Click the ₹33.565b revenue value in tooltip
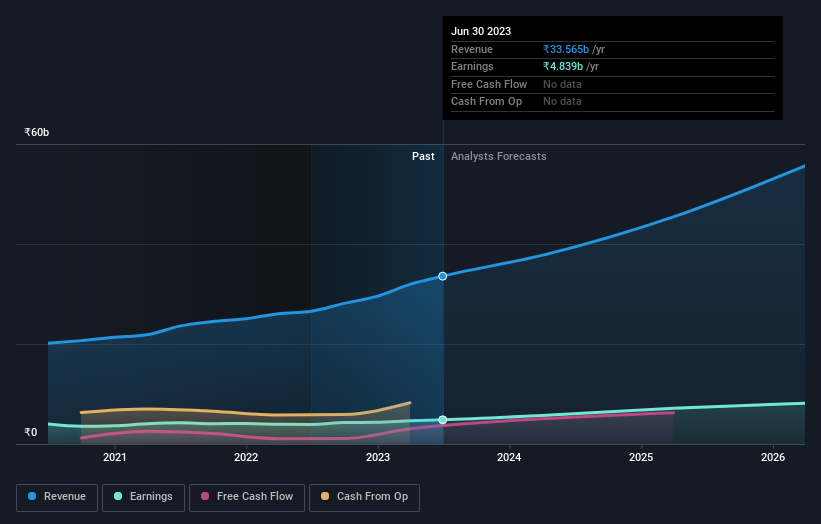Viewport: 821px width, 524px height. pyautogui.click(x=566, y=49)
